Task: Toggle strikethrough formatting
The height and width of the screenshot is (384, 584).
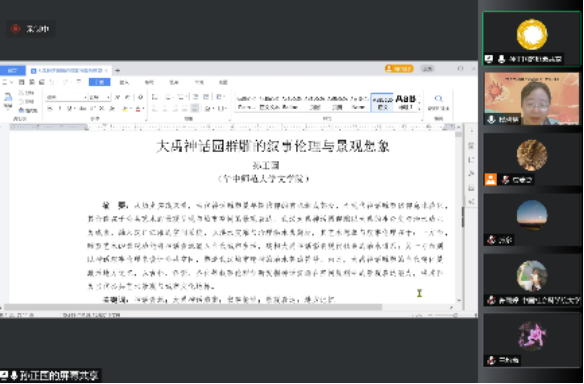Action: [82, 109]
